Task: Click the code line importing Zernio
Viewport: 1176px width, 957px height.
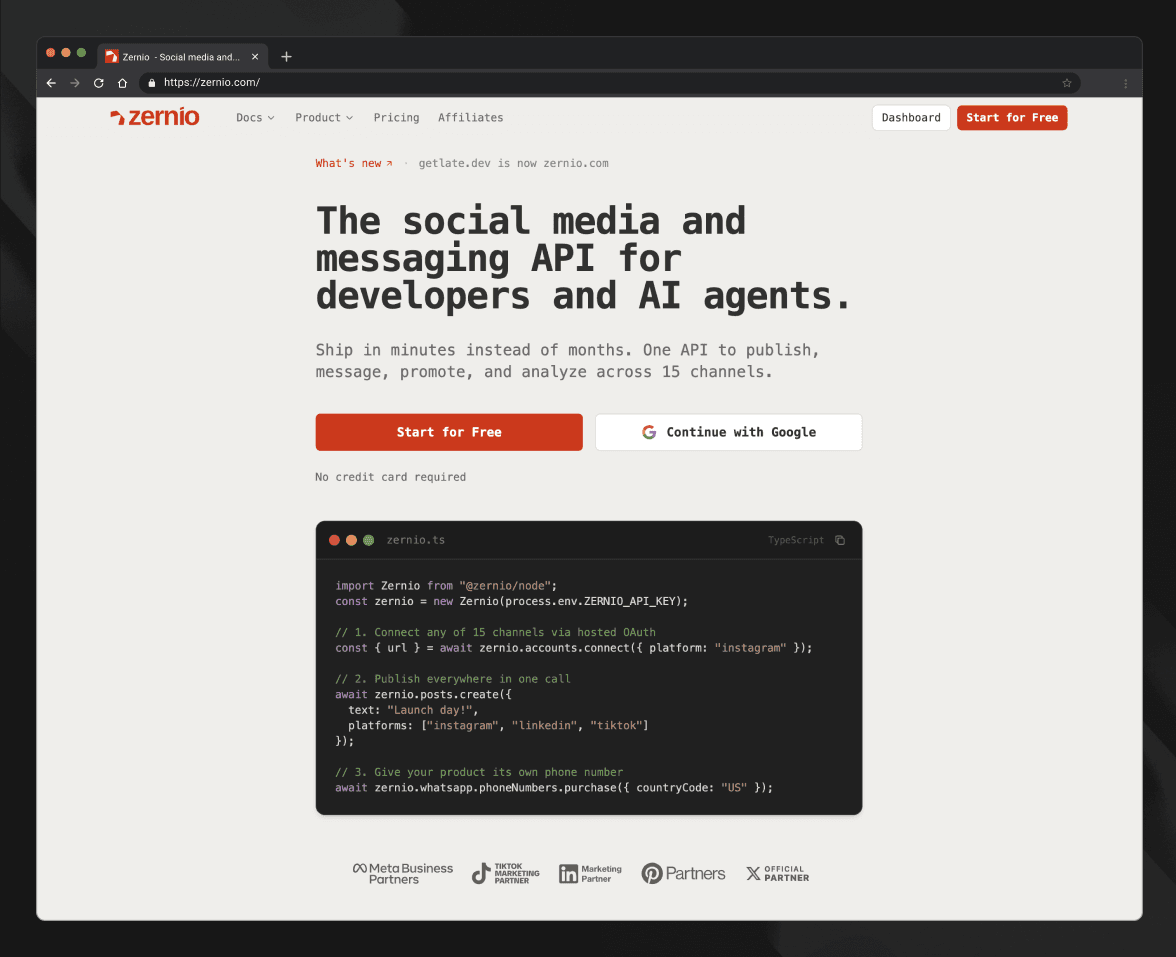Action: pos(446,586)
